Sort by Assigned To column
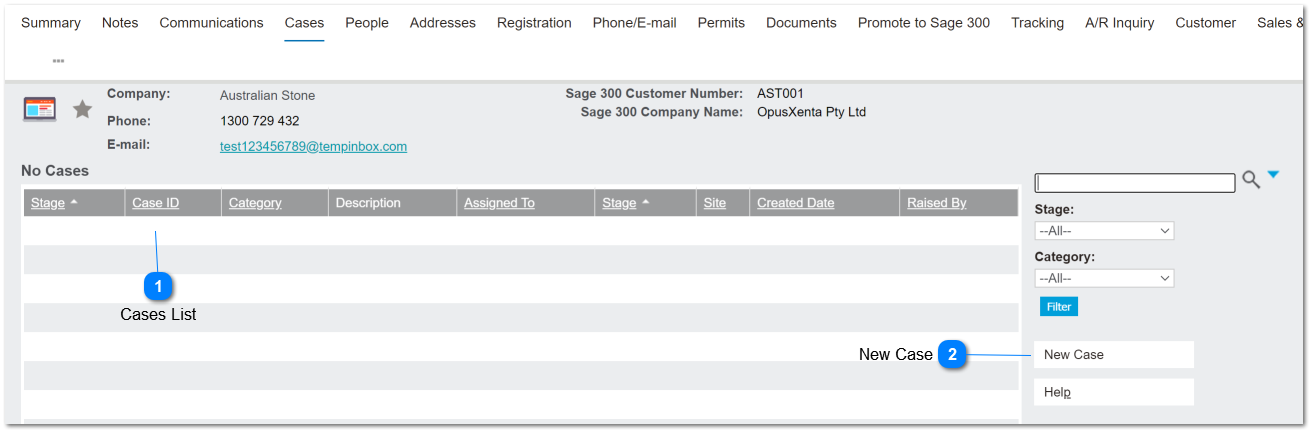The height and width of the screenshot is (433, 1312). (x=499, y=203)
